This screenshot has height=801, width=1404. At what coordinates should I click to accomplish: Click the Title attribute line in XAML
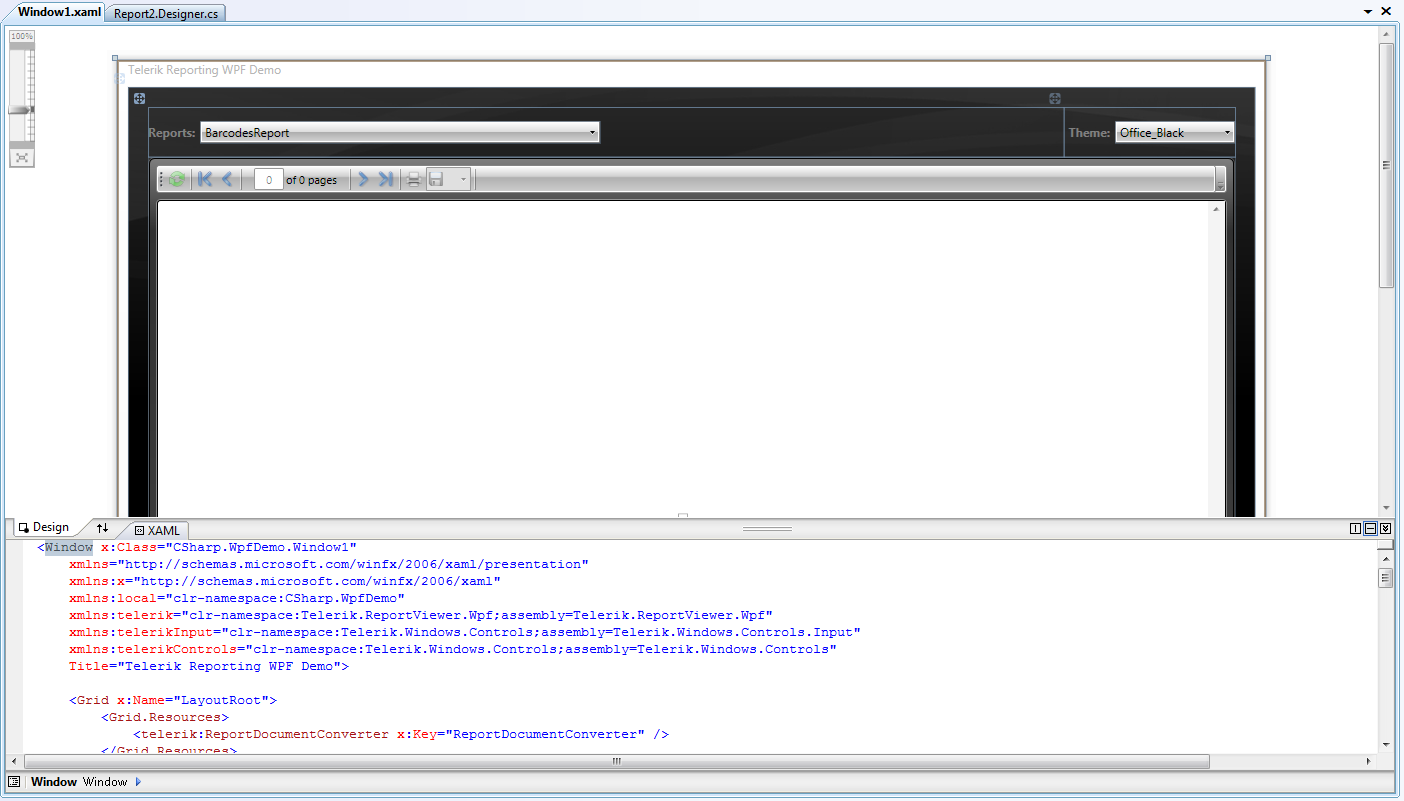pos(209,666)
